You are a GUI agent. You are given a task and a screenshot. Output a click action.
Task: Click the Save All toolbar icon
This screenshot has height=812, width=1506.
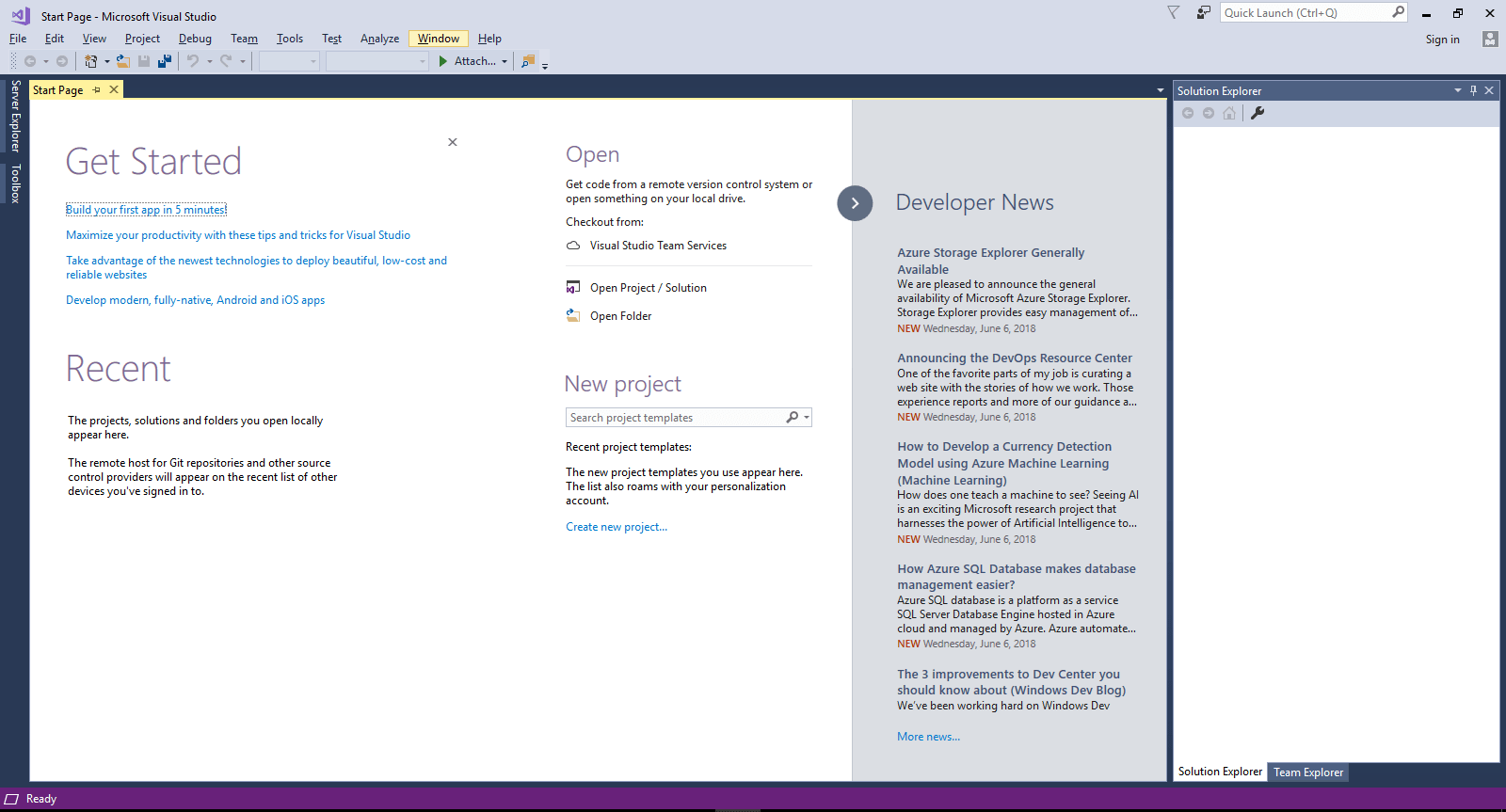tap(165, 61)
